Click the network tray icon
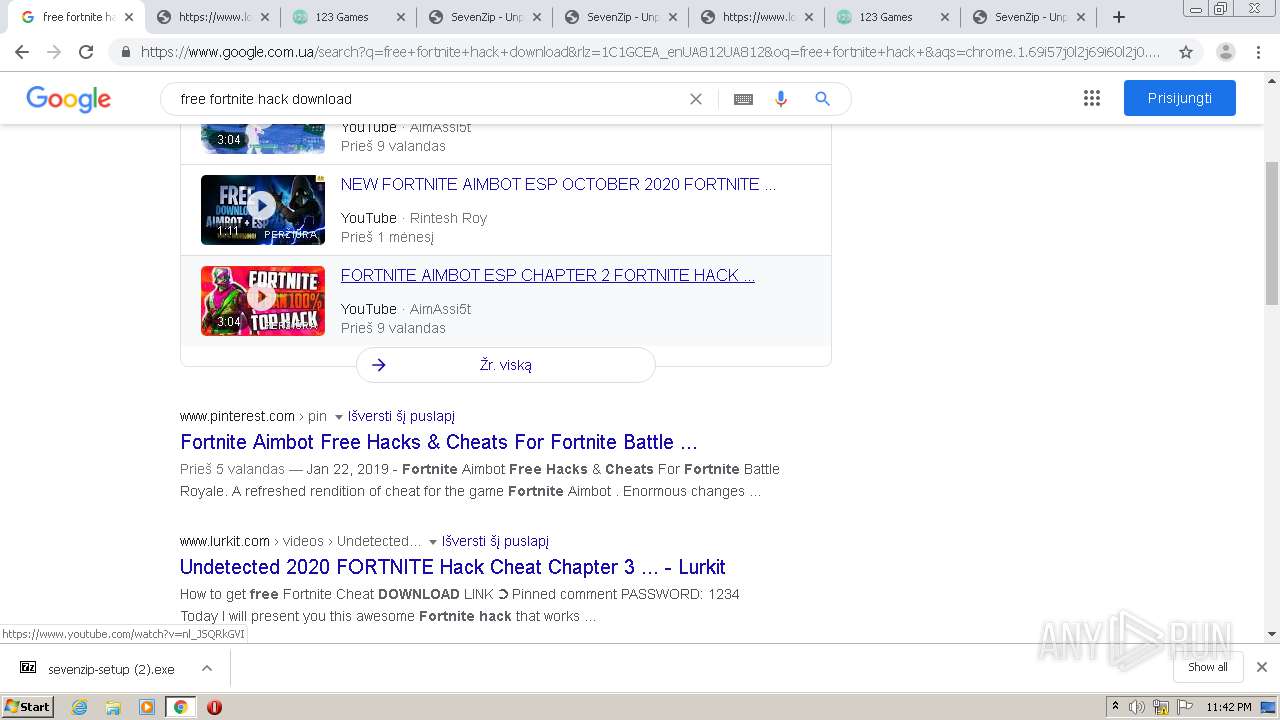The height and width of the screenshot is (720, 1280). pos(1160,707)
